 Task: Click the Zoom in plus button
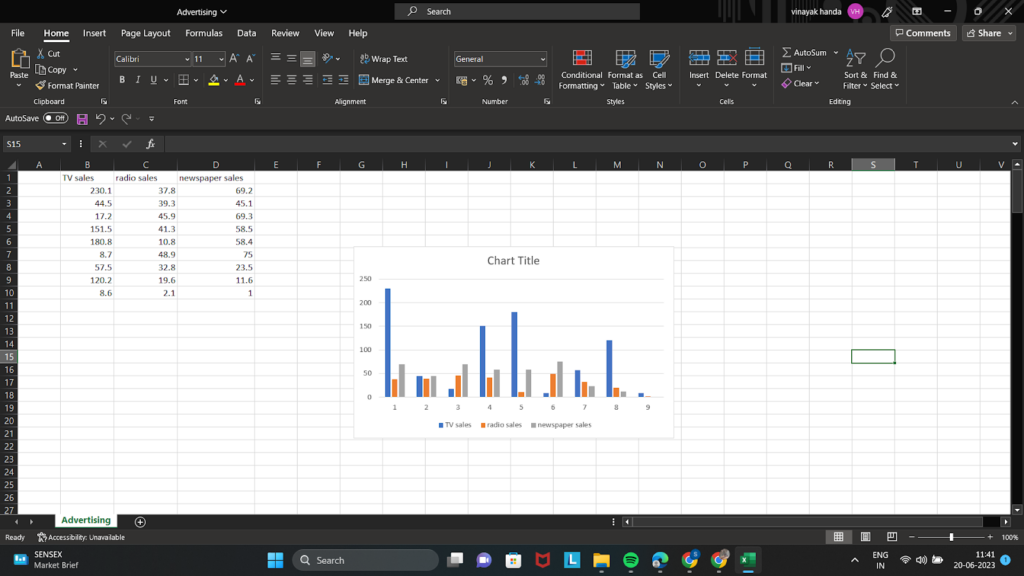point(990,537)
